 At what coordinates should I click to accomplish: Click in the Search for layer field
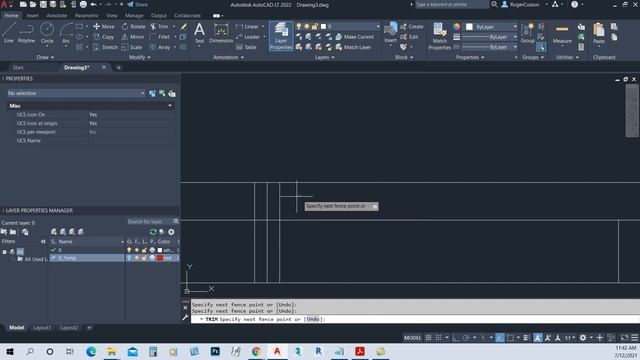tap(149, 222)
